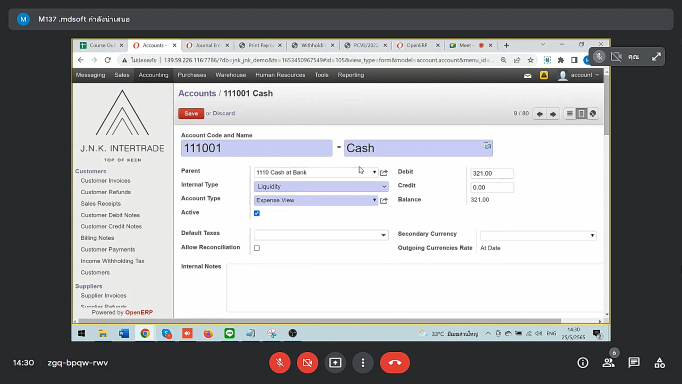682x384 pixels.
Task: Click present screen button in Meet
Action: click(x=335, y=363)
